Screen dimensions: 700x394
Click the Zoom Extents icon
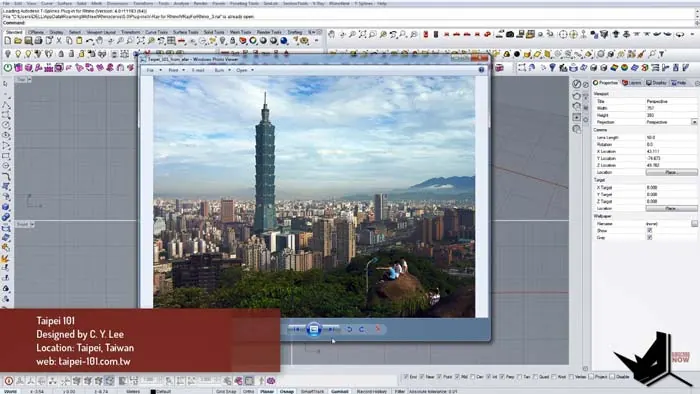[x=141, y=41]
